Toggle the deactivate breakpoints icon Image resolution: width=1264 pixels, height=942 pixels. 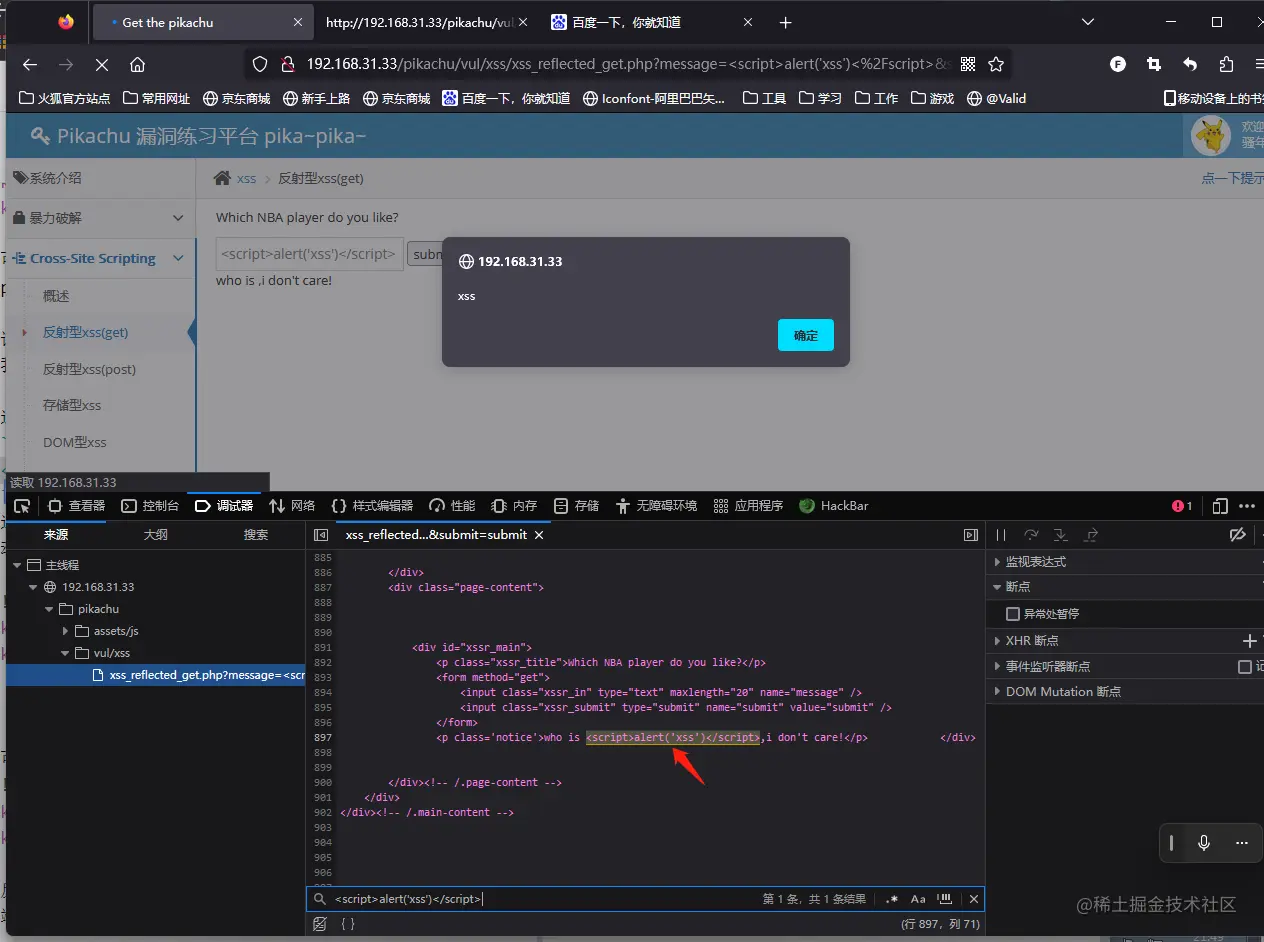click(1237, 535)
